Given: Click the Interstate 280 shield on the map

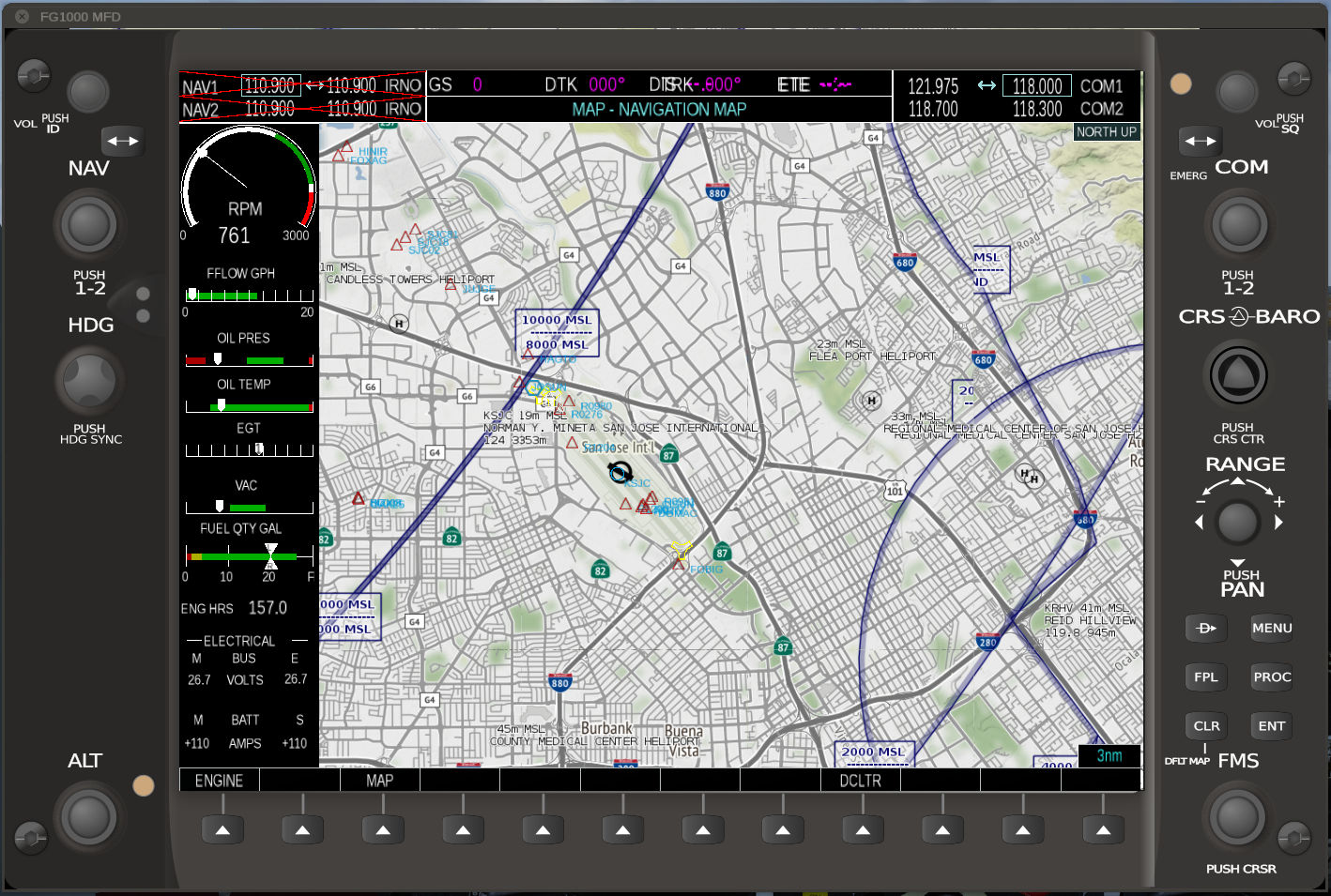Looking at the screenshot, I should [987, 642].
